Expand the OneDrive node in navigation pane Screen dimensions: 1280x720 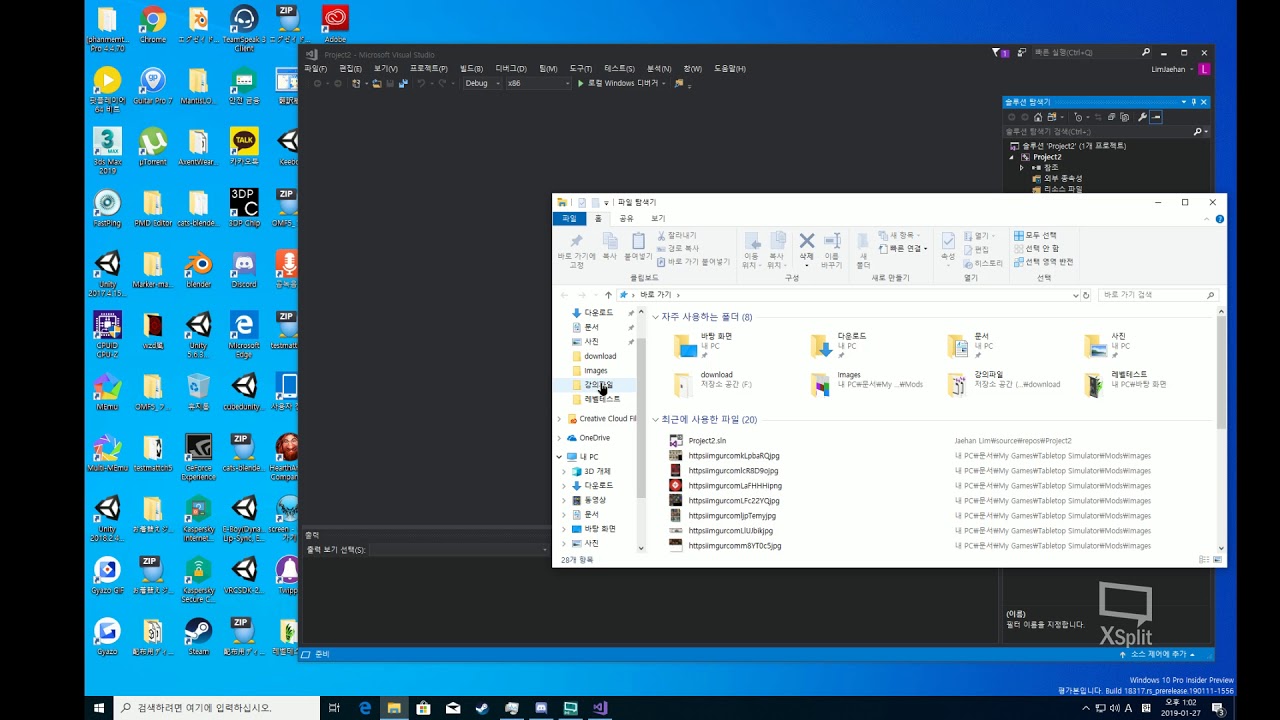pyautogui.click(x=559, y=438)
